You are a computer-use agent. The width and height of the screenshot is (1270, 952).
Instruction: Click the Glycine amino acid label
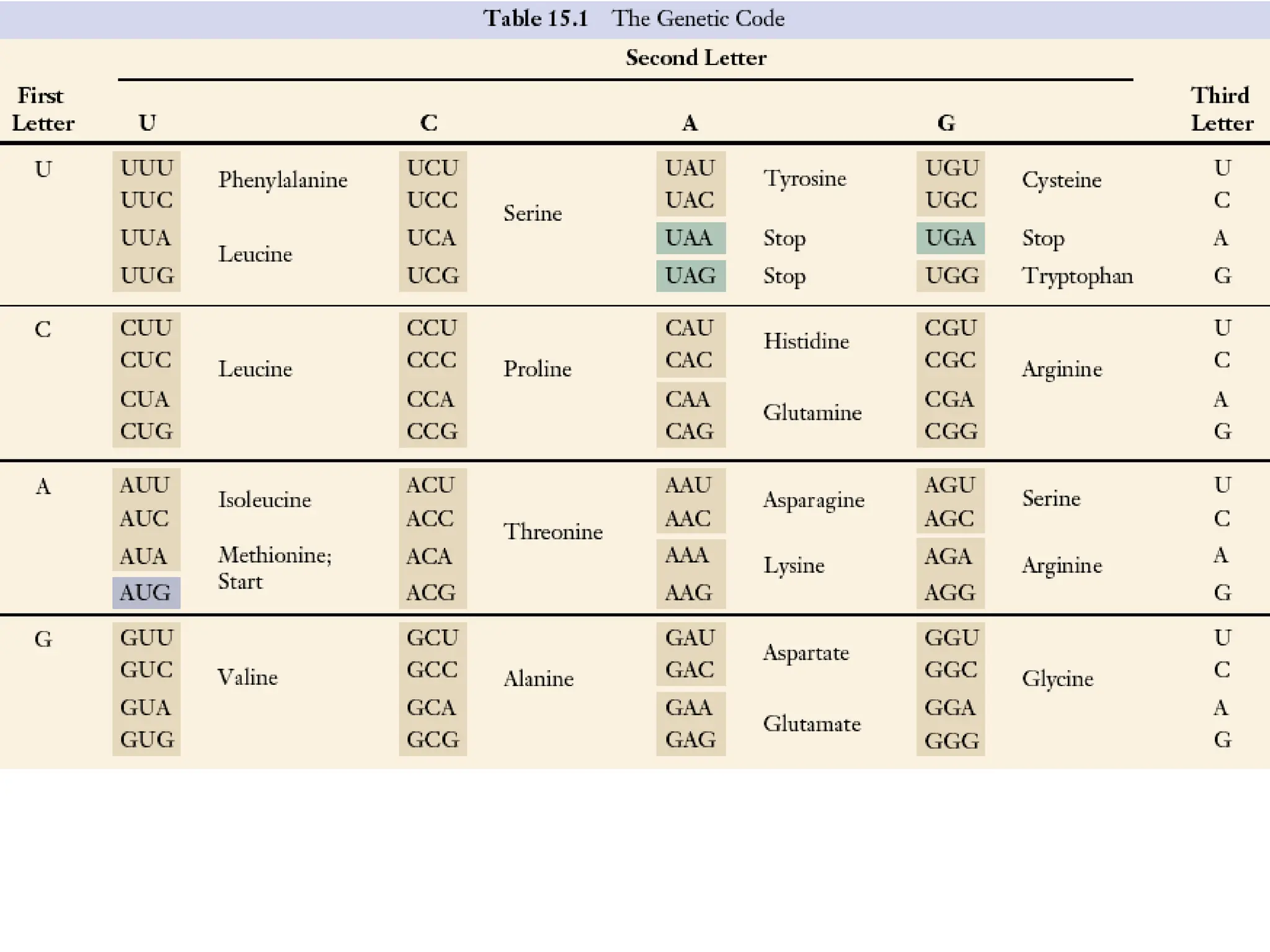tap(1057, 679)
